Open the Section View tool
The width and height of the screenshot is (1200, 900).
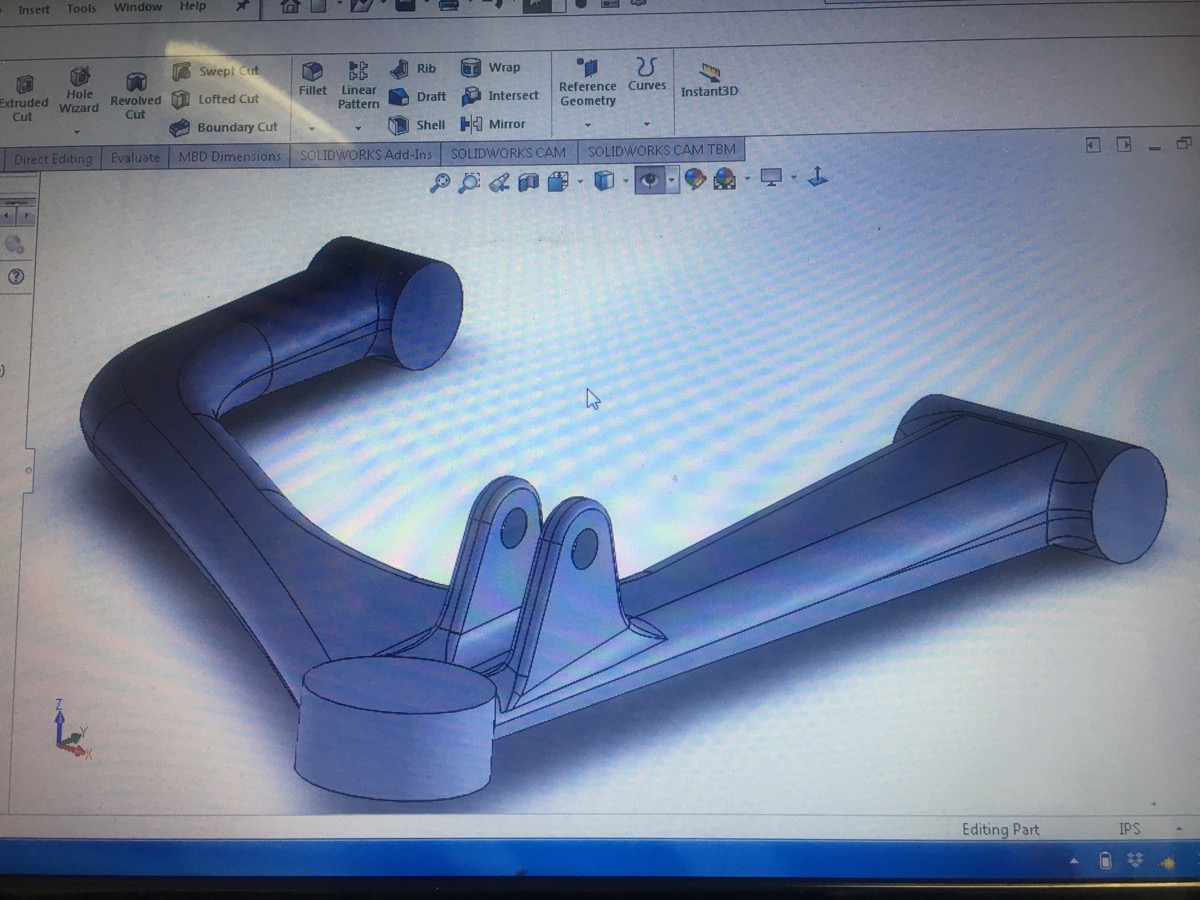[529, 182]
